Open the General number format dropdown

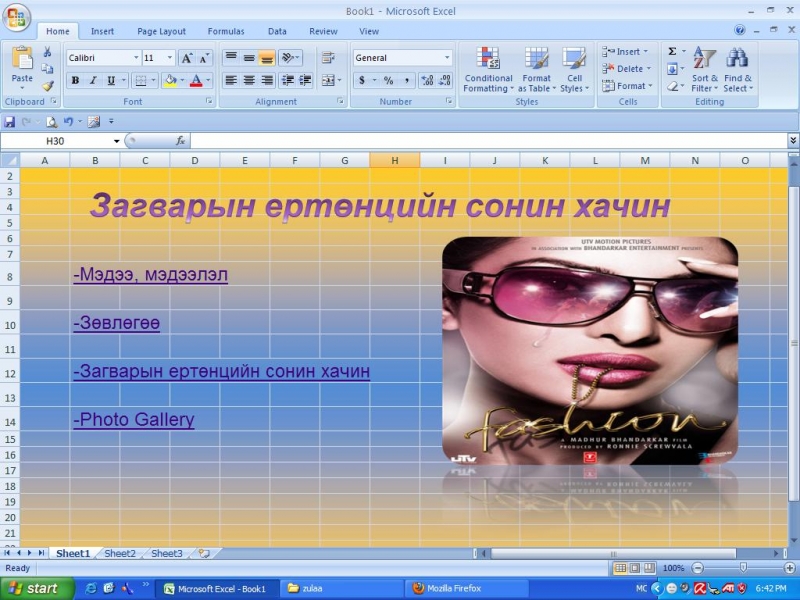[447, 58]
